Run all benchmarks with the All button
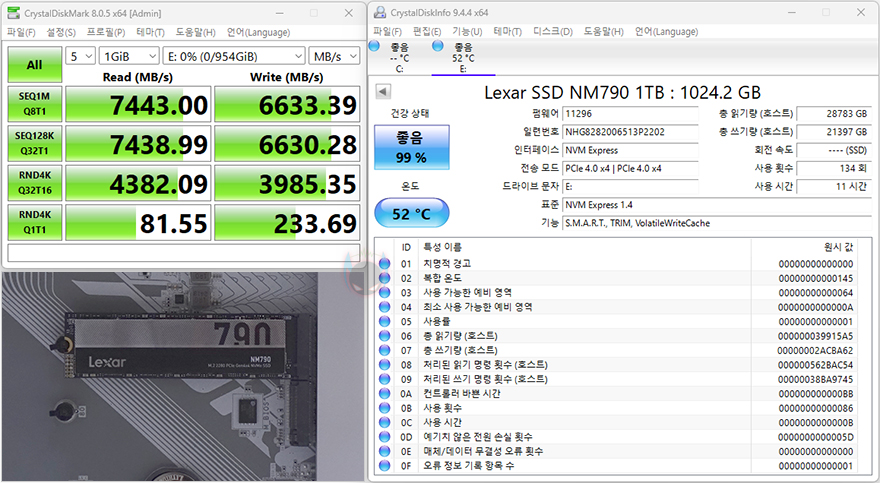880x483 pixels. coord(35,65)
